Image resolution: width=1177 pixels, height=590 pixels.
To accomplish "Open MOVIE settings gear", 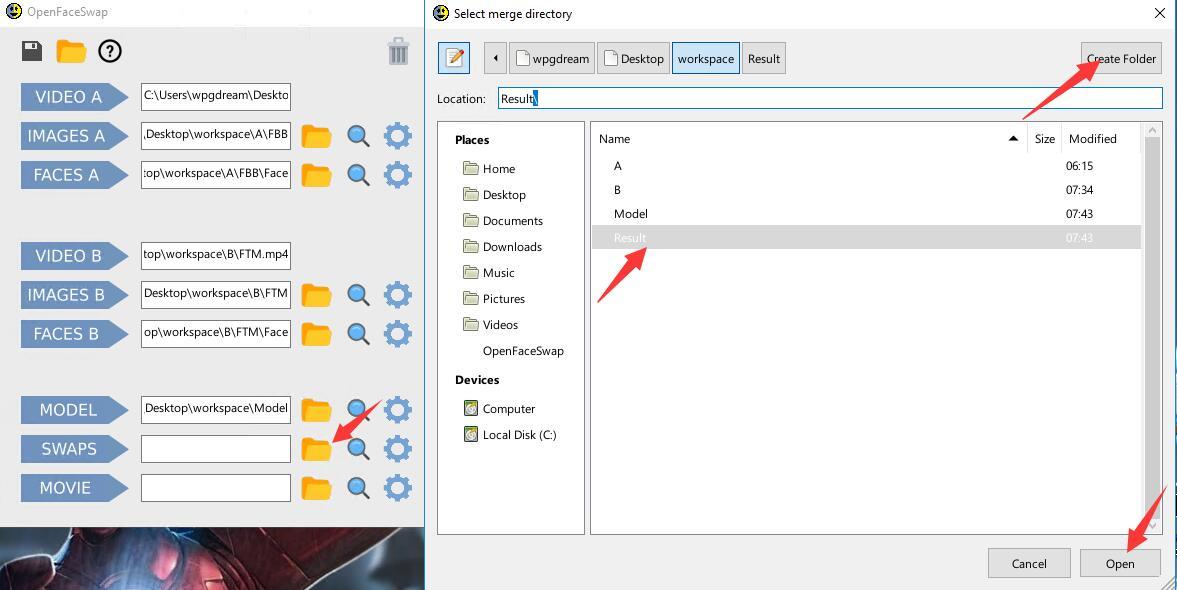I will 397,488.
